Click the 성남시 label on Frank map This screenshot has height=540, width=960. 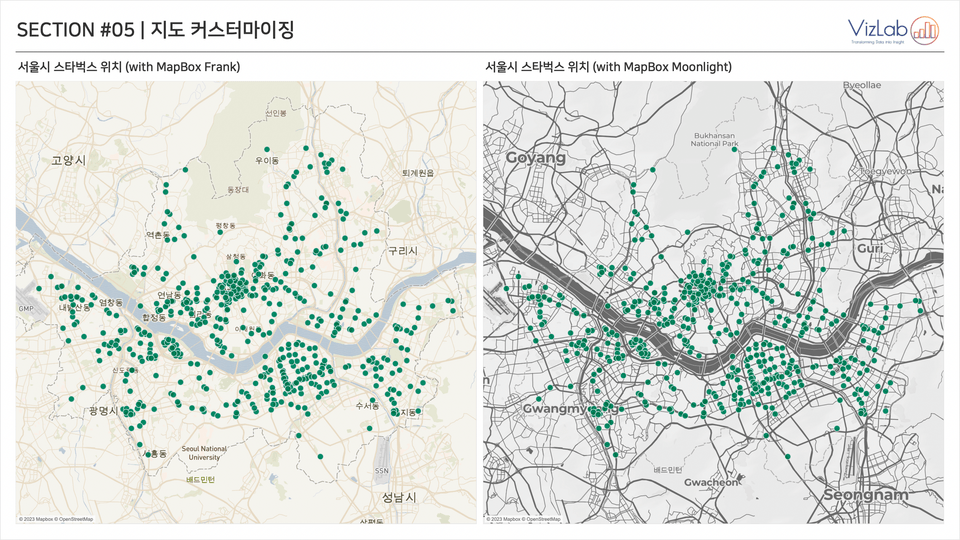(399, 497)
